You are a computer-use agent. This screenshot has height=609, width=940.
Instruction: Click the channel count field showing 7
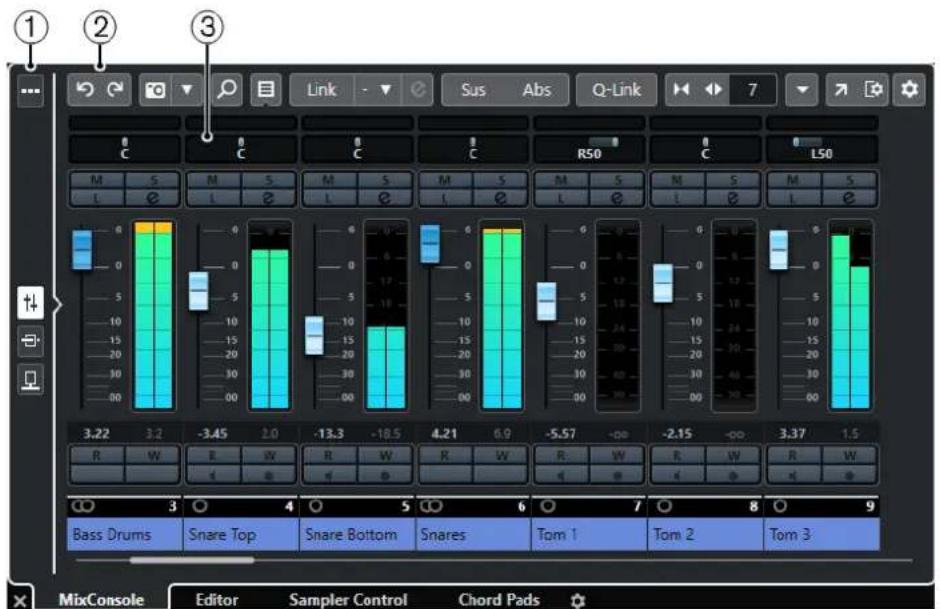753,90
